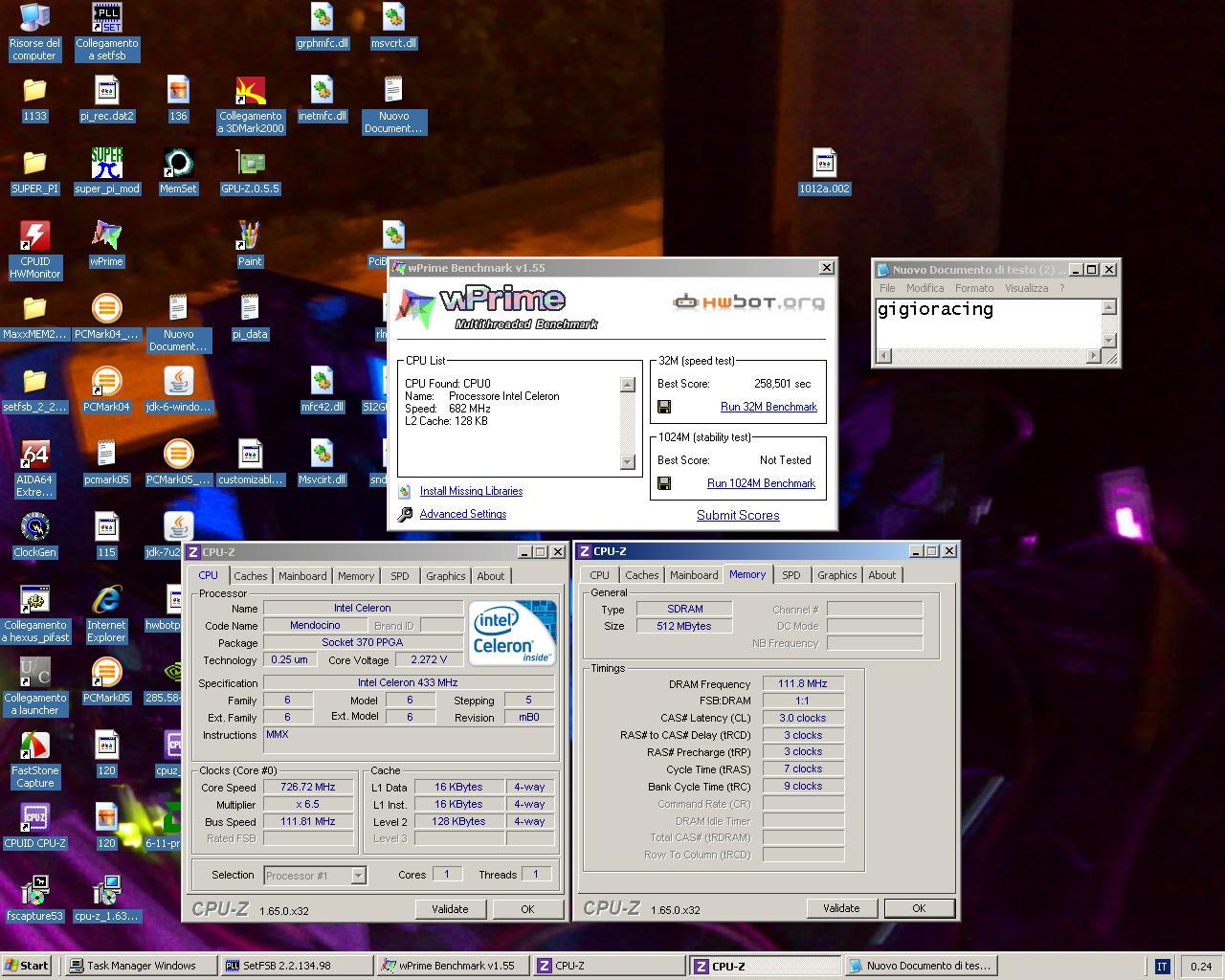Image resolution: width=1225 pixels, height=980 pixels.
Task: Open the Collegamento a hexus_pifast shortcut
Action: pos(34,614)
